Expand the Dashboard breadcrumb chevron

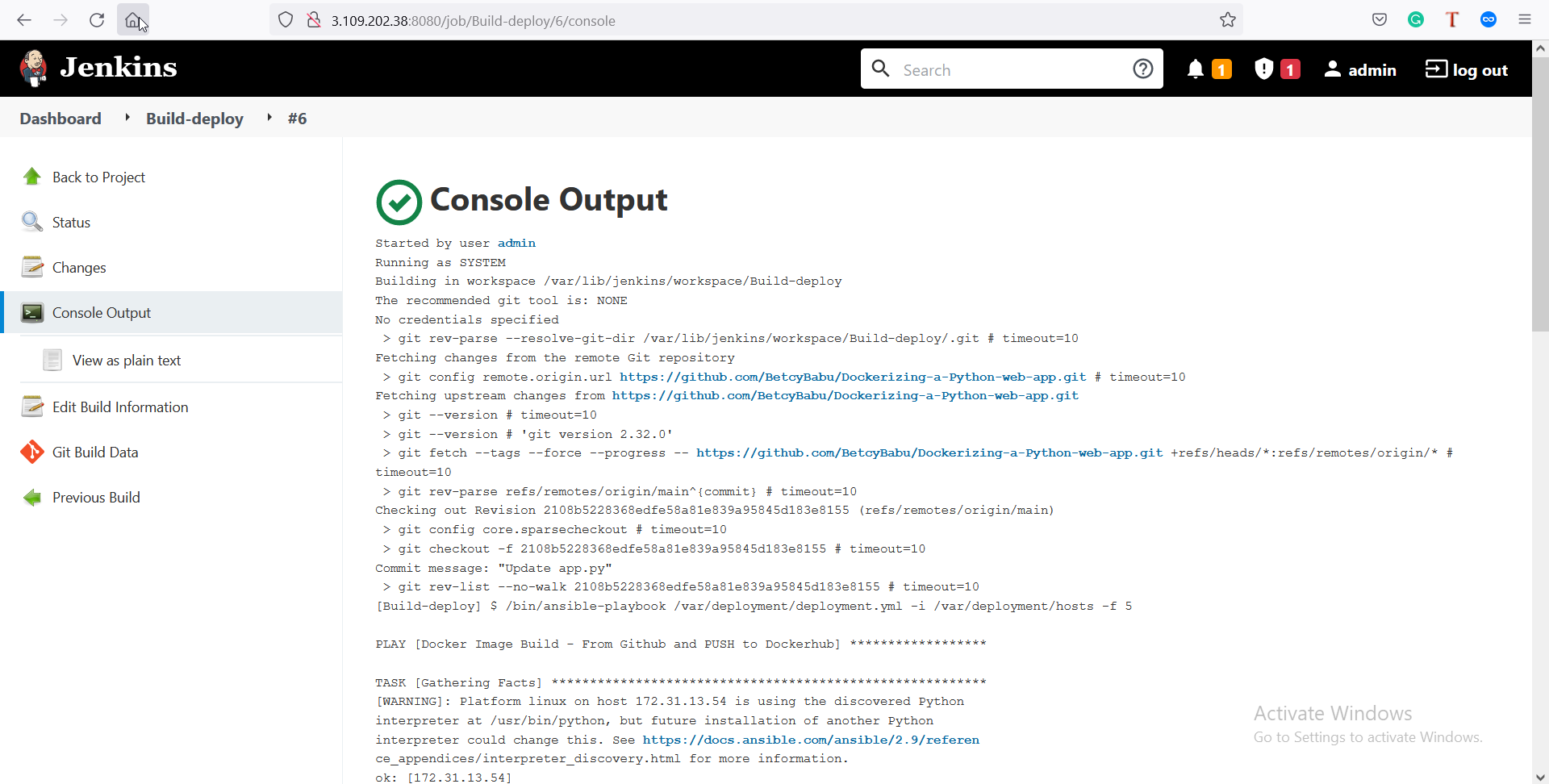click(127, 117)
